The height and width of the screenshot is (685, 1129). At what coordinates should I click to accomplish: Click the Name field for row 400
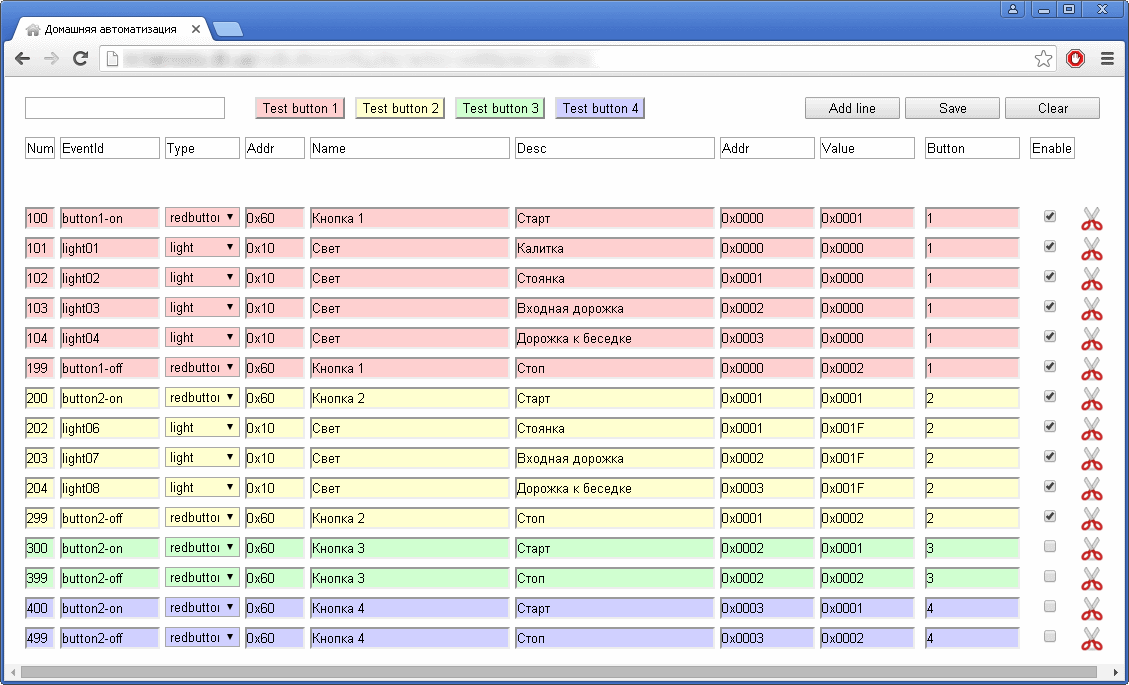pos(410,609)
